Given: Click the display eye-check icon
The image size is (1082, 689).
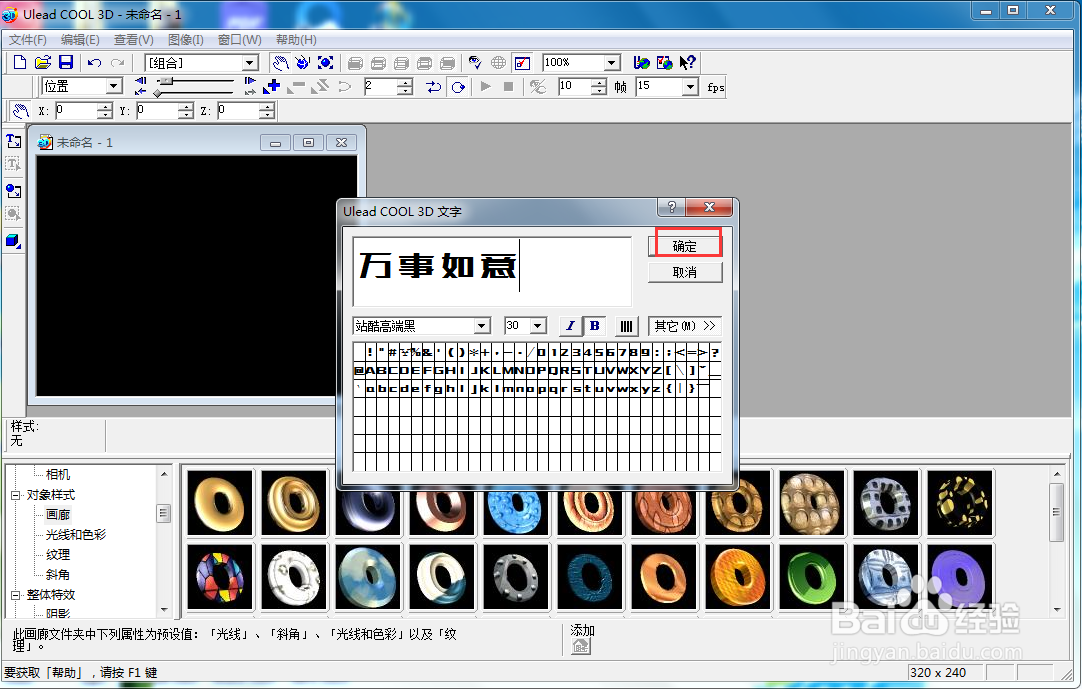Looking at the screenshot, I should (475, 63).
